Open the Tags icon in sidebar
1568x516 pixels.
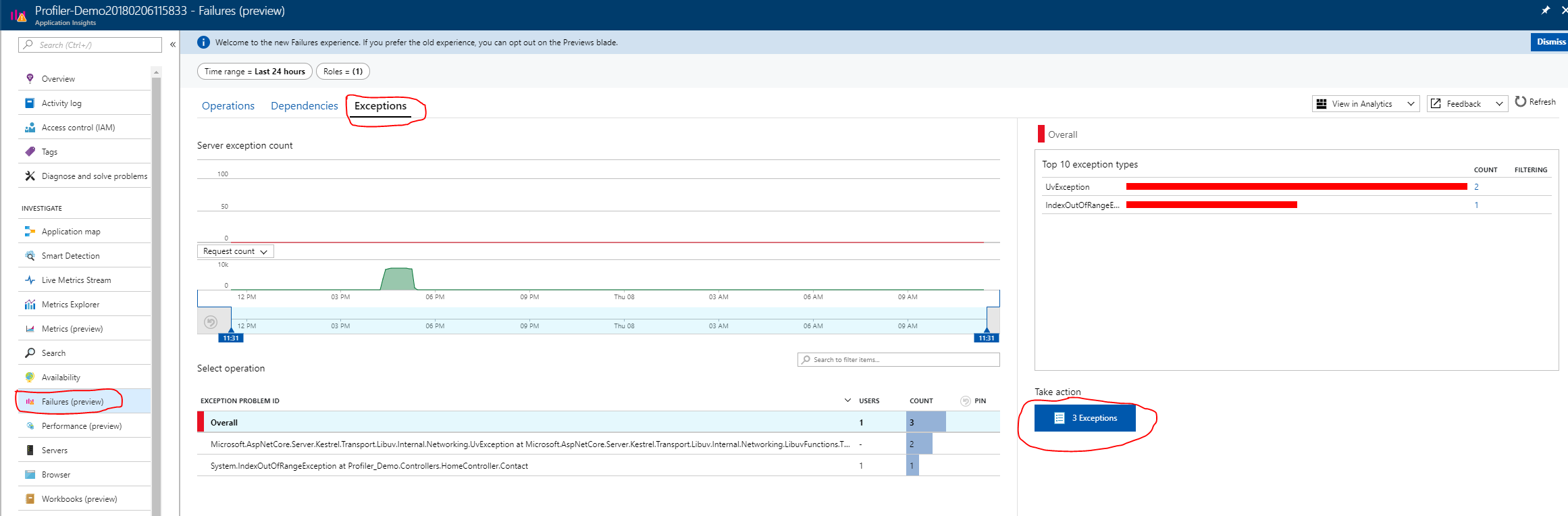(30, 151)
